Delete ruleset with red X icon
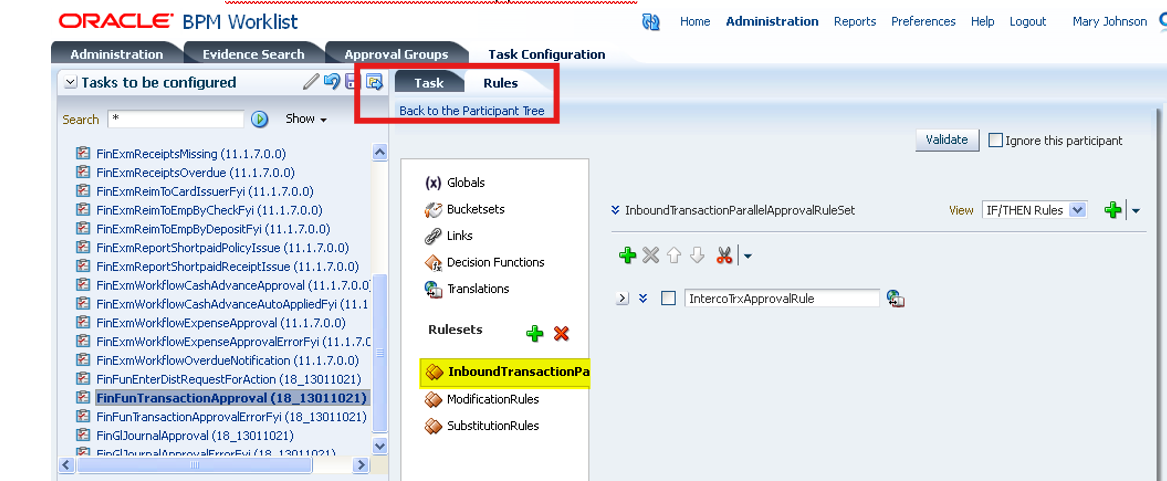1167x481 pixels. 561,333
